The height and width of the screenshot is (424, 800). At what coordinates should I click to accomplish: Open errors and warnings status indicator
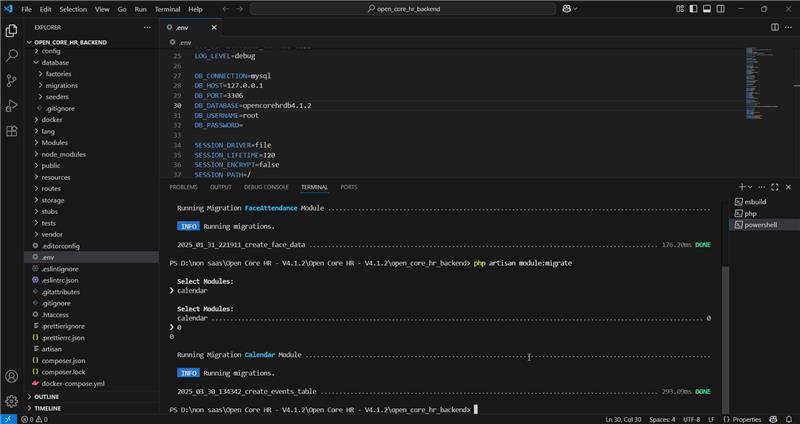tap(34, 419)
